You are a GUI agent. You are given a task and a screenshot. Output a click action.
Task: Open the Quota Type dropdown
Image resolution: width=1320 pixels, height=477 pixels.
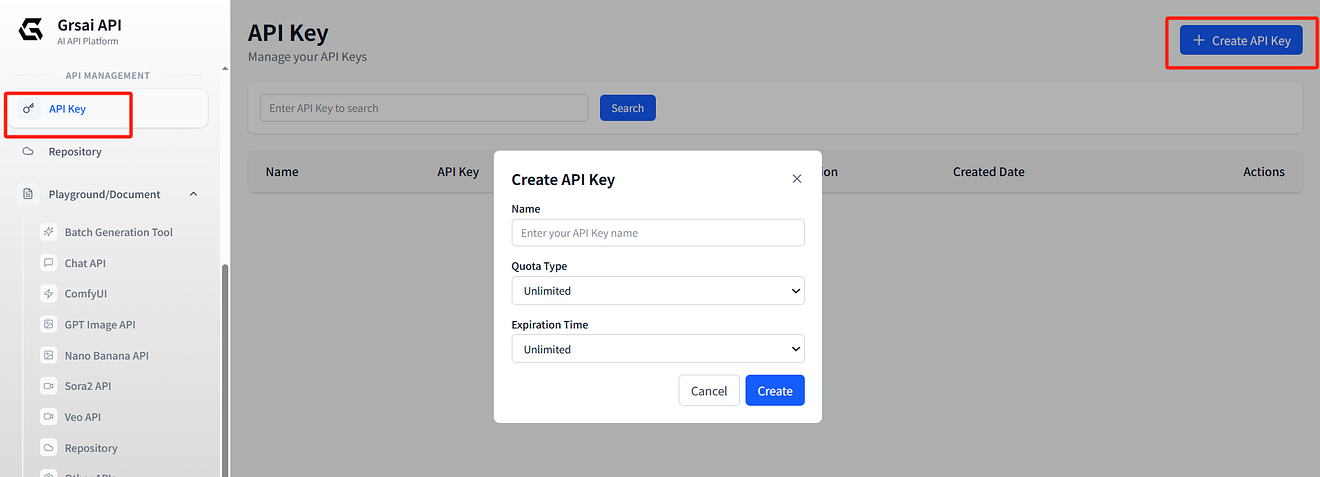[x=658, y=291]
